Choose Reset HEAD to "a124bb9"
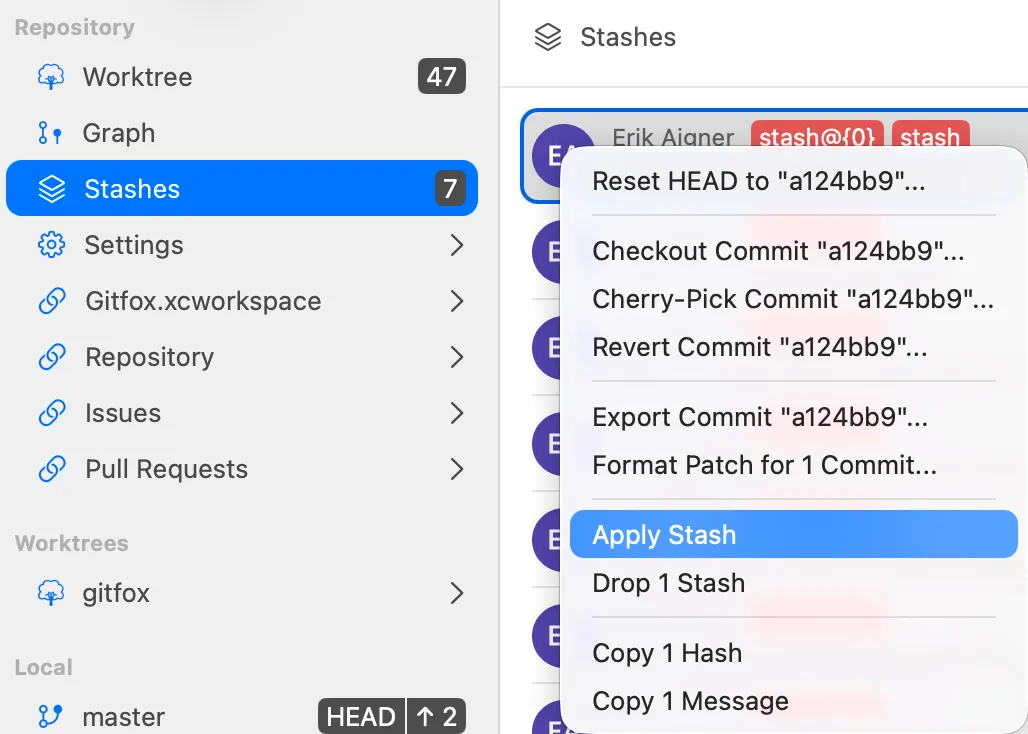The width and height of the screenshot is (1028, 734). (793, 181)
